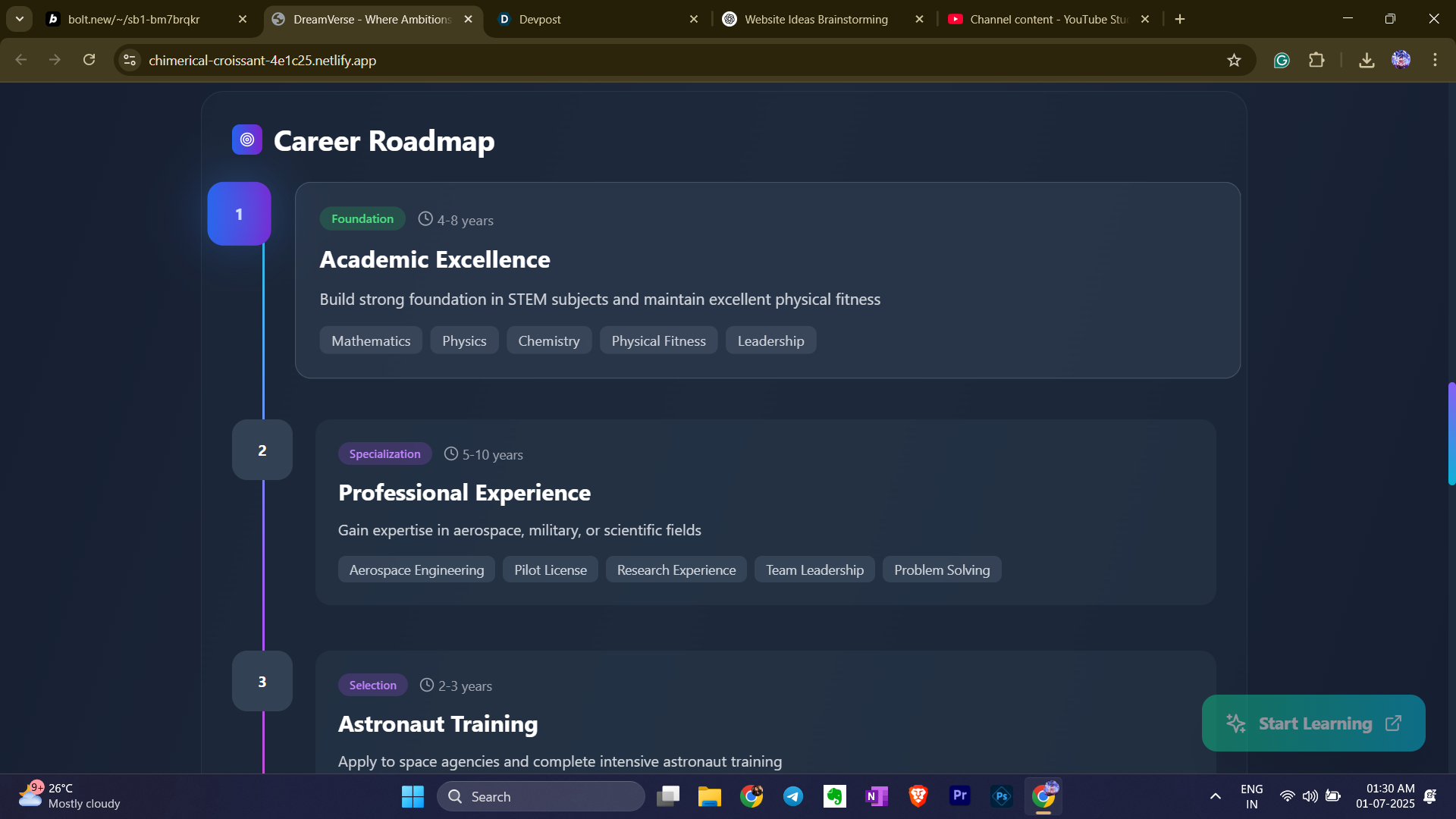The height and width of the screenshot is (819, 1456).
Task: Close the bolt.new tab
Action: (243, 20)
